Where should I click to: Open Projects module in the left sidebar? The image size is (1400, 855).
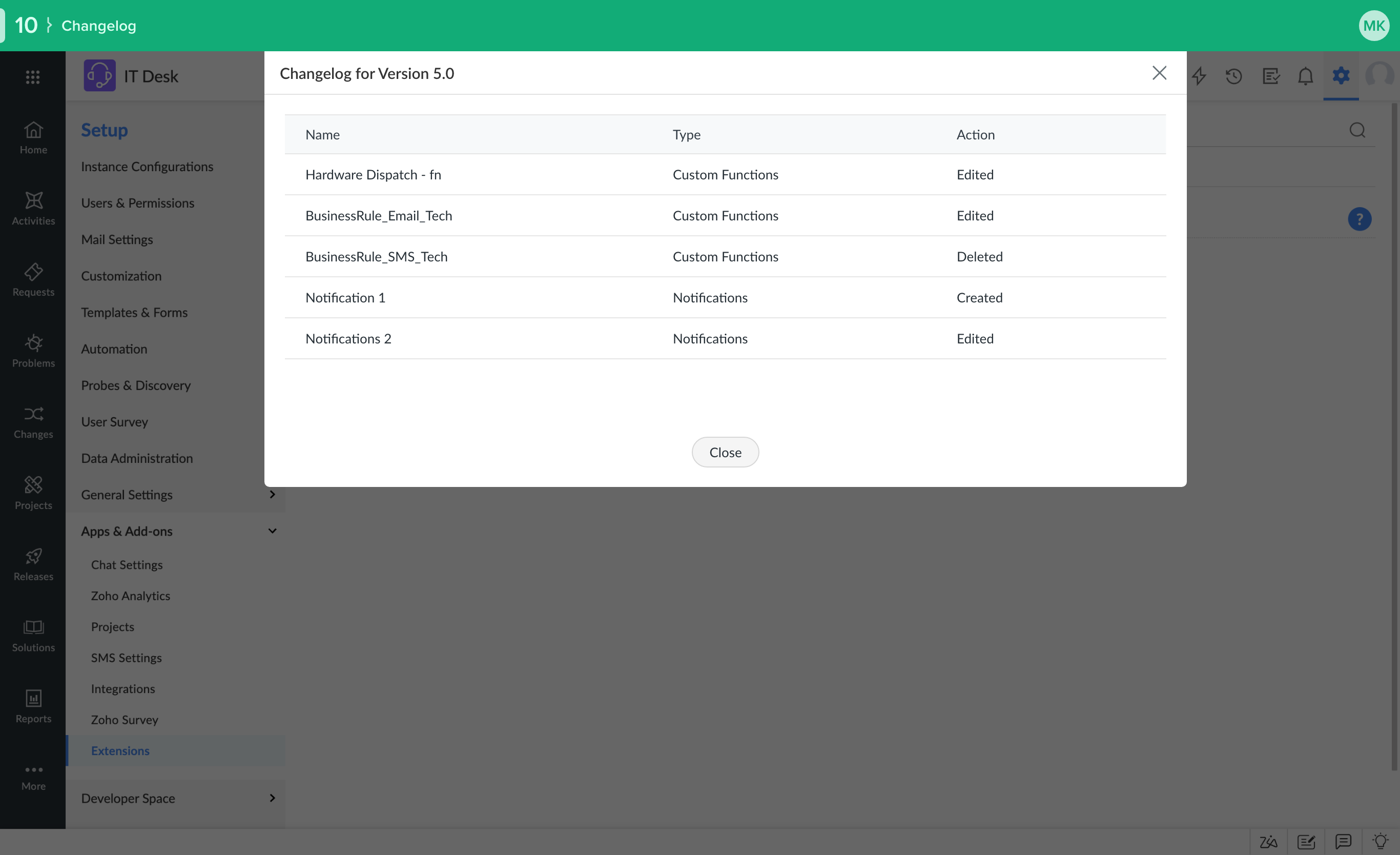[x=33, y=492]
